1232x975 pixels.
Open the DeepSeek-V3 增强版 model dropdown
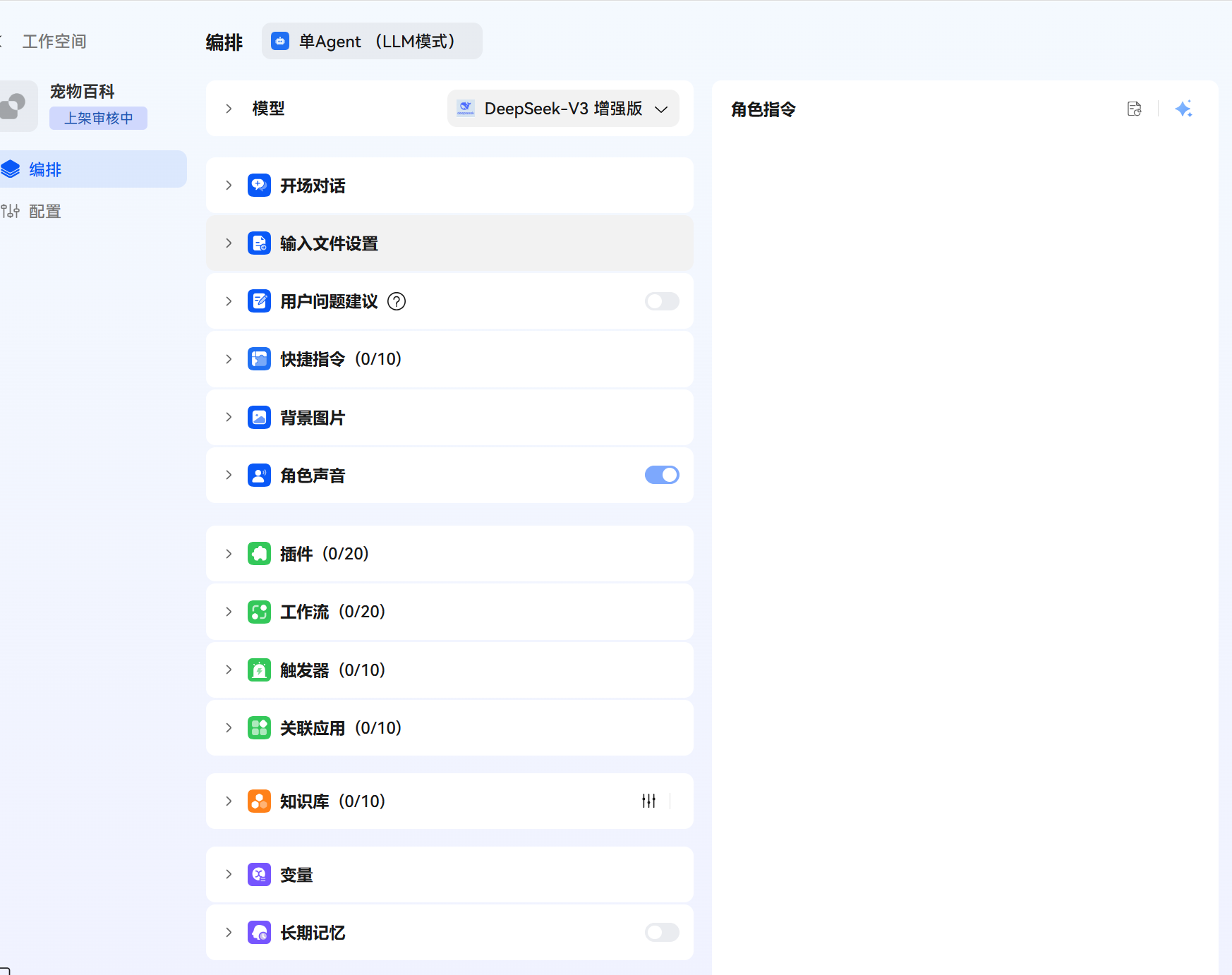click(563, 109)
